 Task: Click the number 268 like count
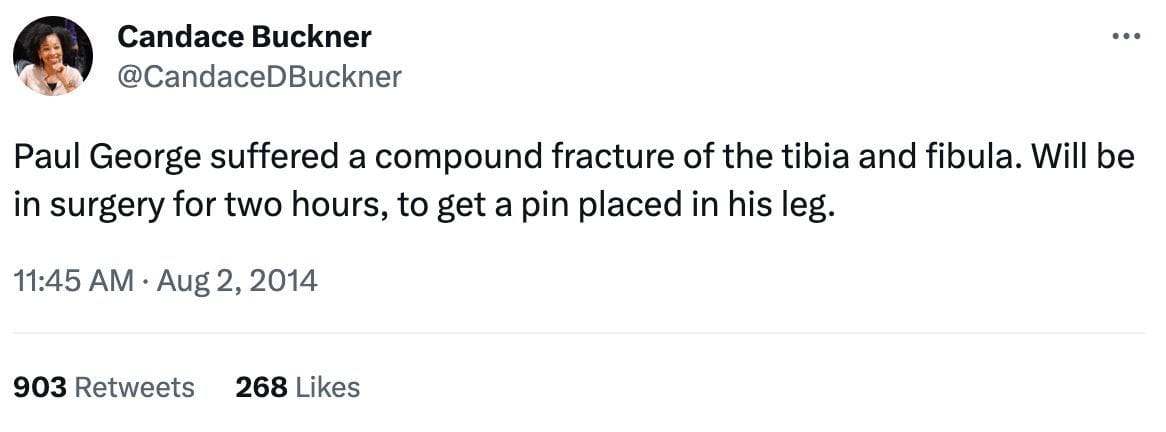(x=261, y=387)
